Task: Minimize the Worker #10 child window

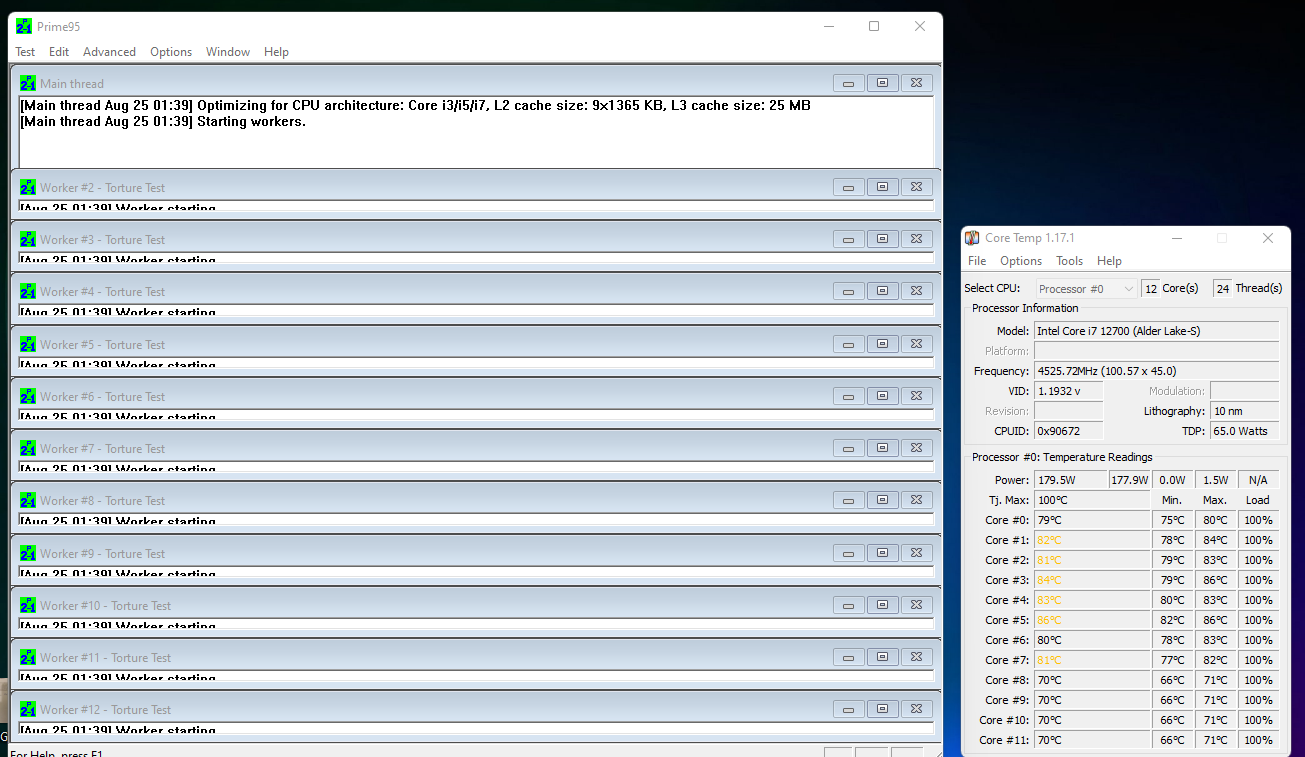Action: 849,605
